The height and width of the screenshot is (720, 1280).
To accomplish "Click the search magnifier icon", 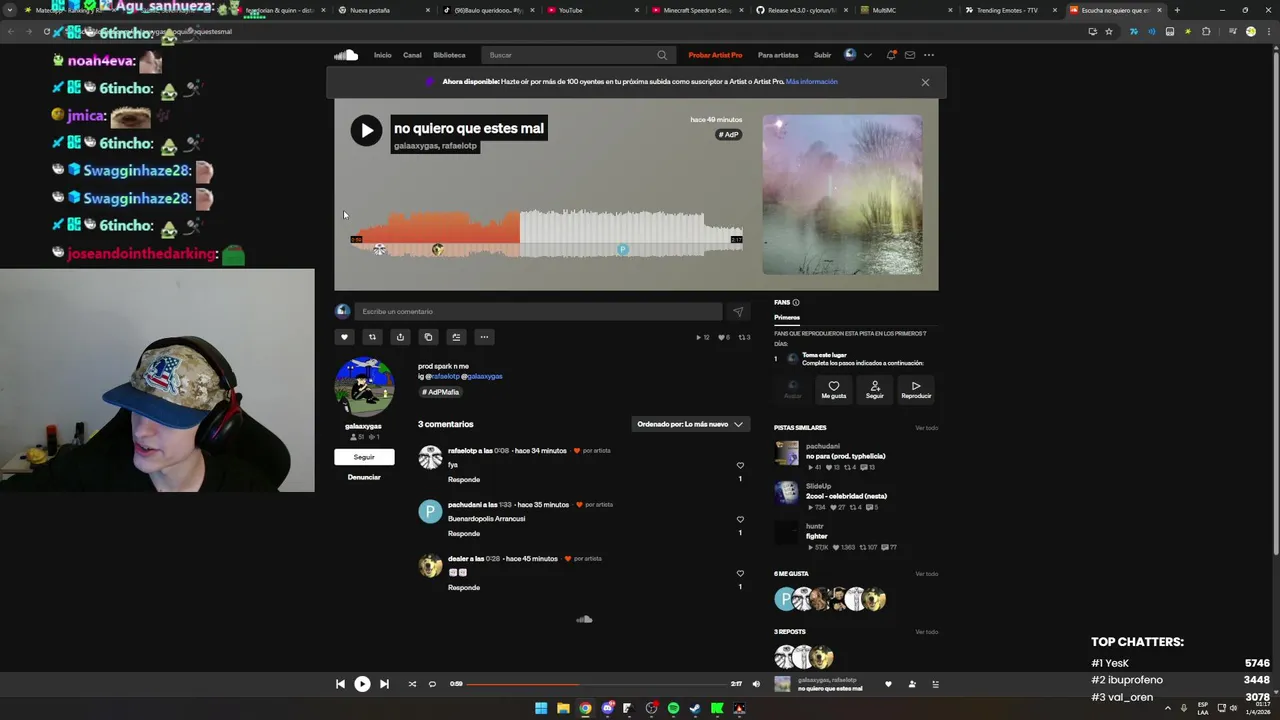I will (x=662, y=55).
